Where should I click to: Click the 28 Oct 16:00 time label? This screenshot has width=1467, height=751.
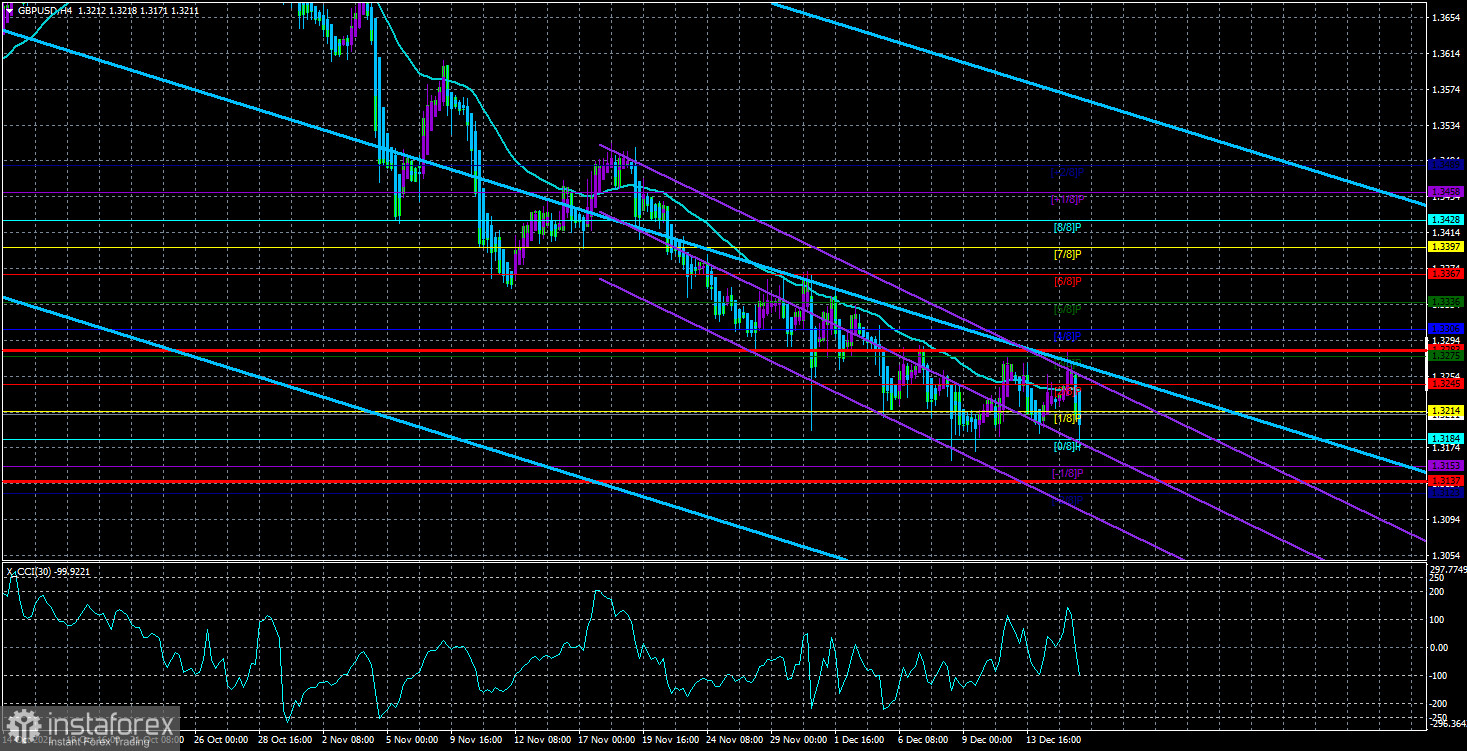click(x=285, y=741)
